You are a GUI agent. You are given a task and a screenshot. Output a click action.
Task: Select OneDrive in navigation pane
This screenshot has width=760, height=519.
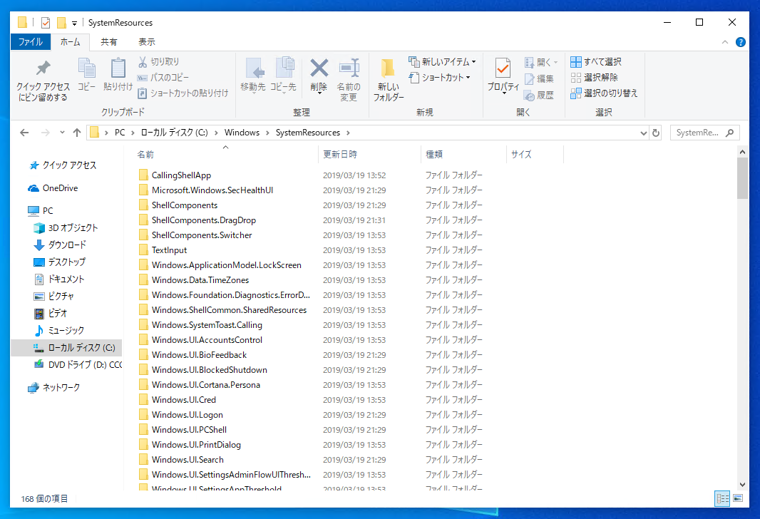(53, 188)
